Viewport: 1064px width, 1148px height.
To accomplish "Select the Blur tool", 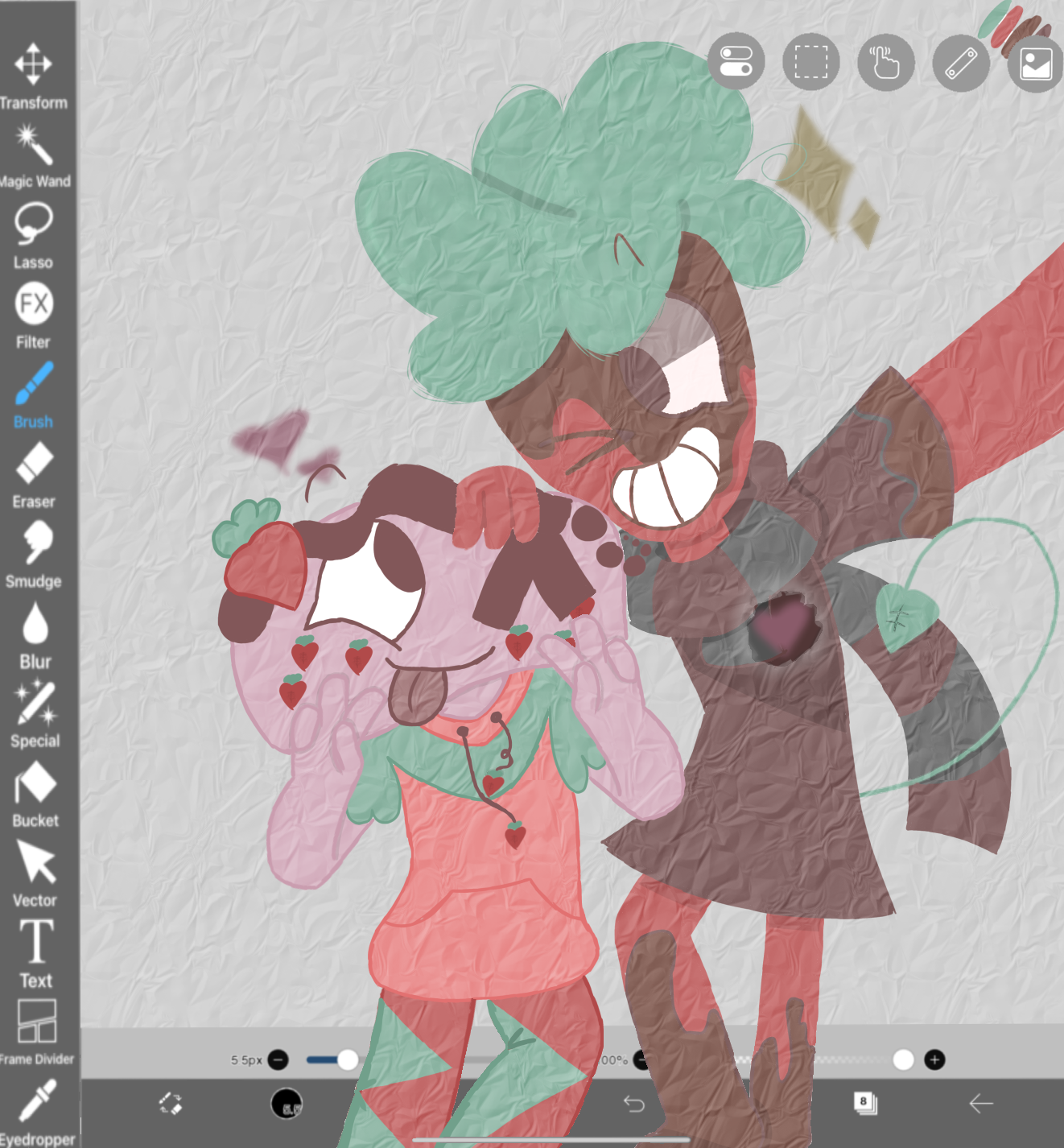I will [x=35, y=623].
